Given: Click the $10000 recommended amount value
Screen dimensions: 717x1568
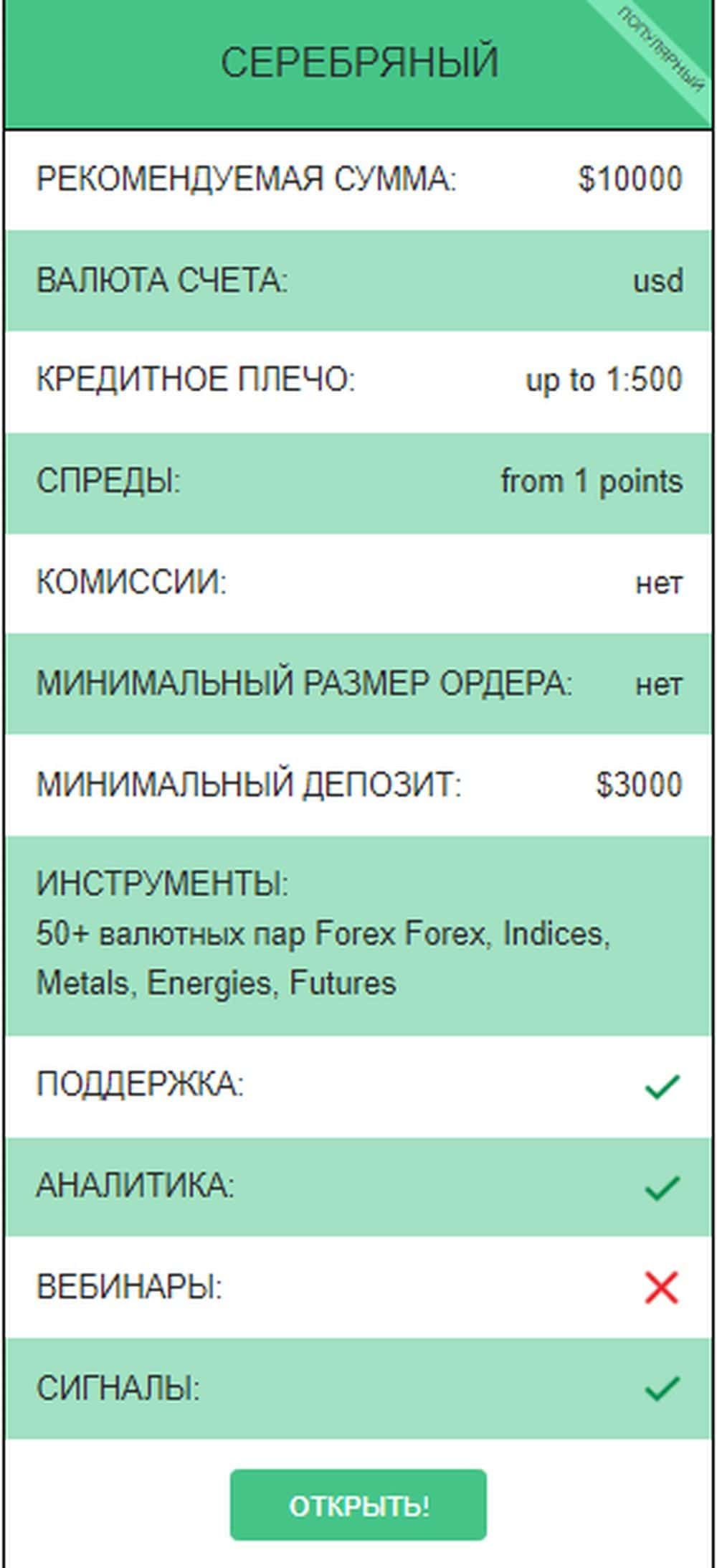Looking at the screenshot, I should (x=630, y=179).
